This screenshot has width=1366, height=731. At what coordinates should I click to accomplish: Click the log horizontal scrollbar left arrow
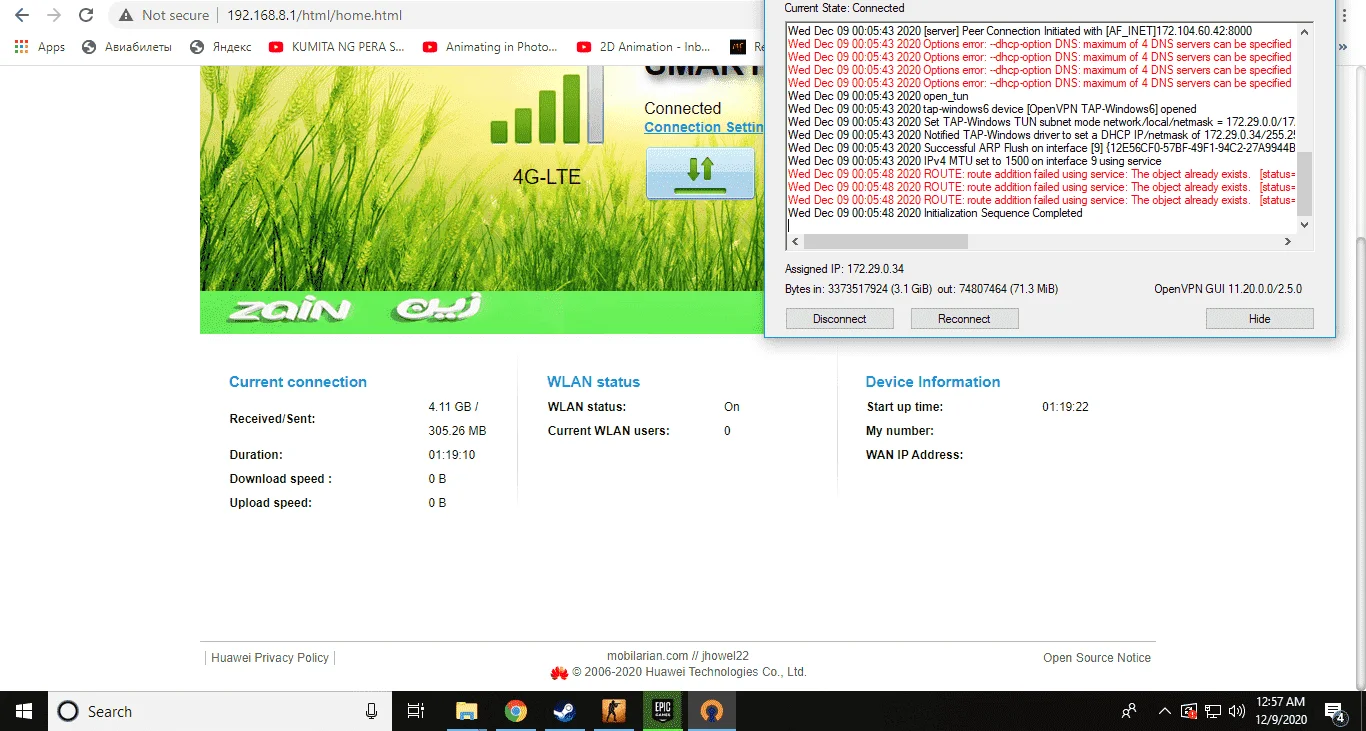(794, 242)
